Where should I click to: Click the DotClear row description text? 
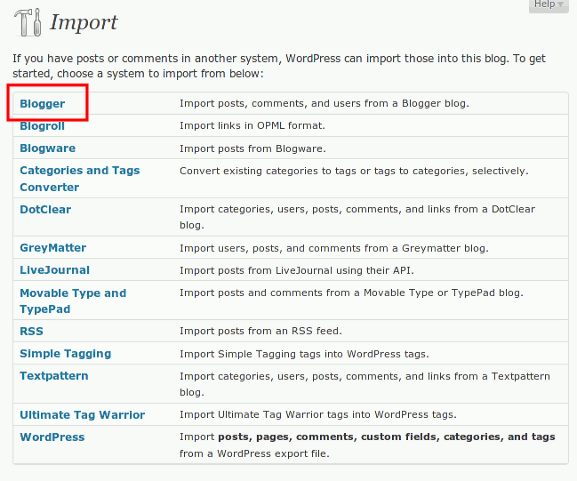coord(357,217)
